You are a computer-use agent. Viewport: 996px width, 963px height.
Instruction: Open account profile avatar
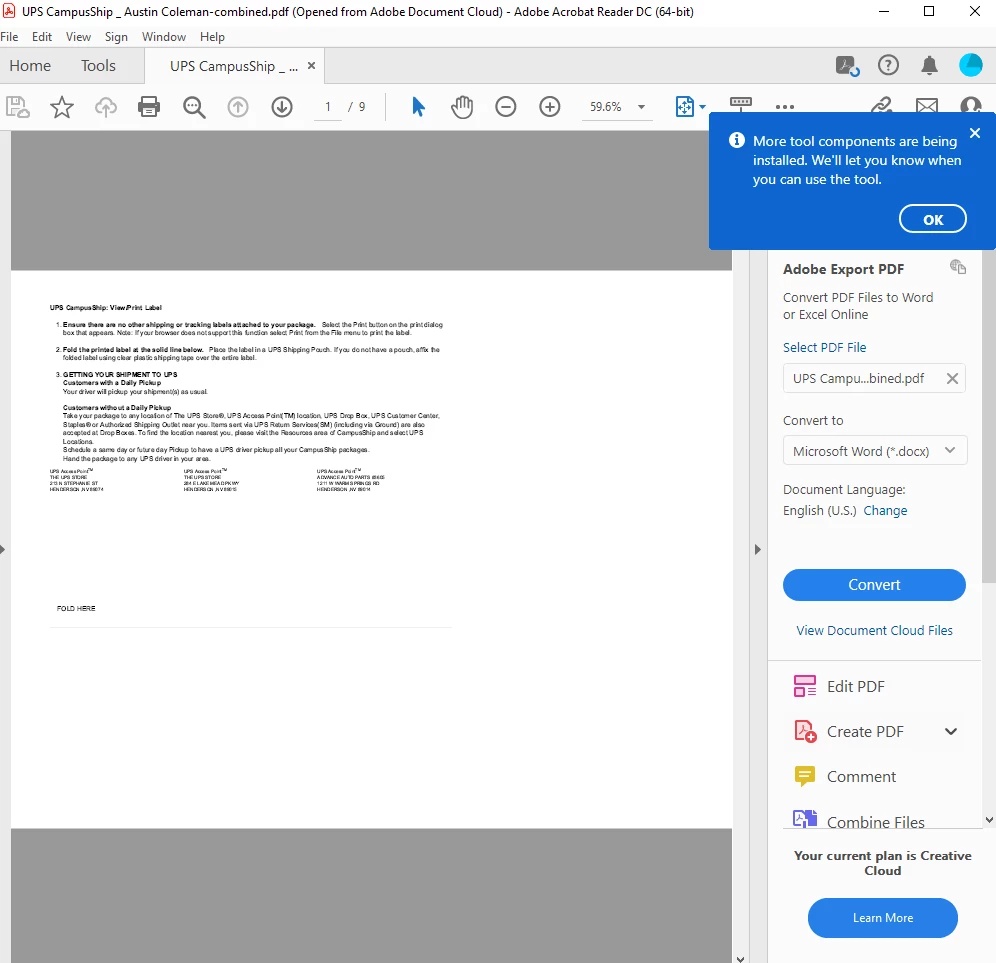[x=970, y=65]
